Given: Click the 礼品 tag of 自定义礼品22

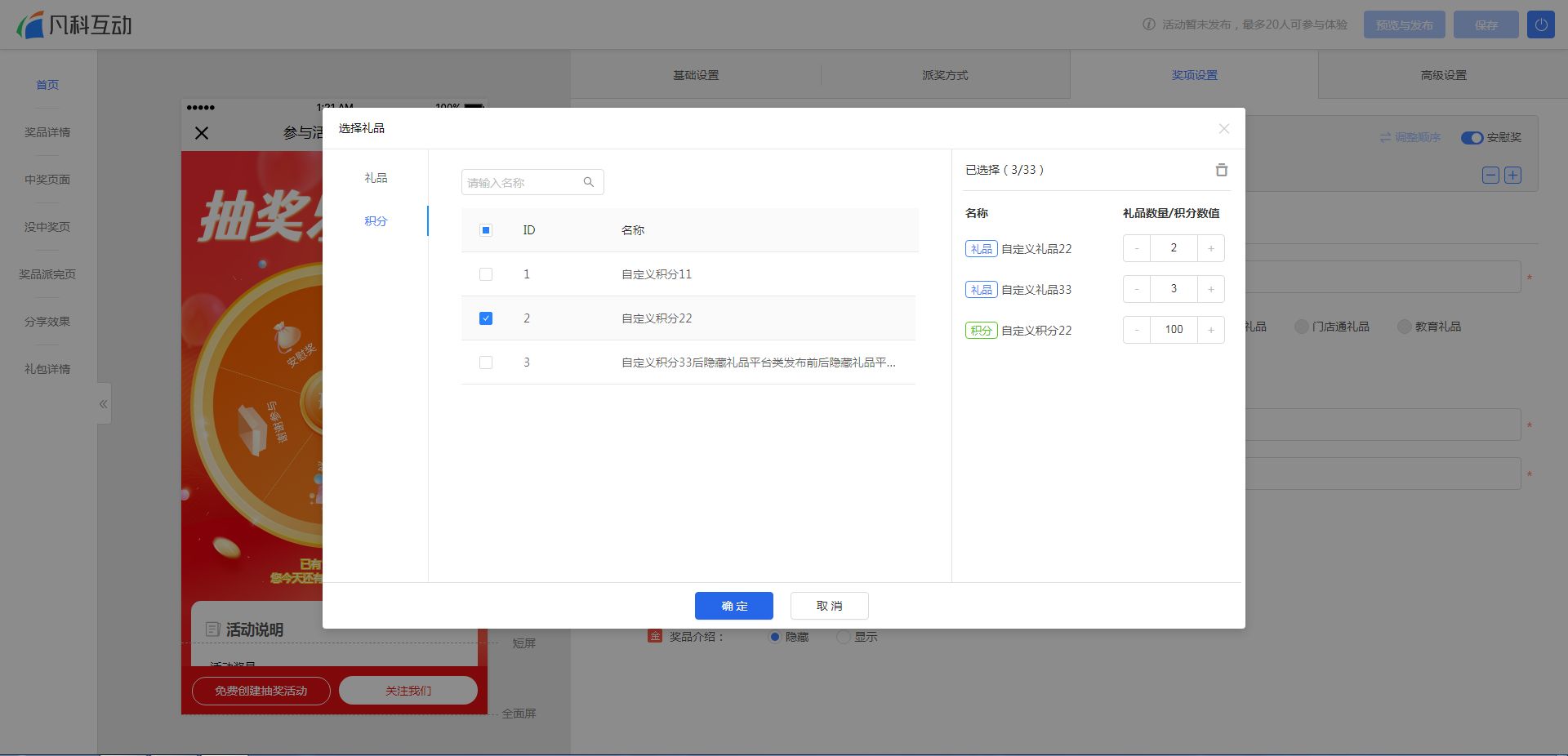Looking at the screenshot, I should 982,249.
